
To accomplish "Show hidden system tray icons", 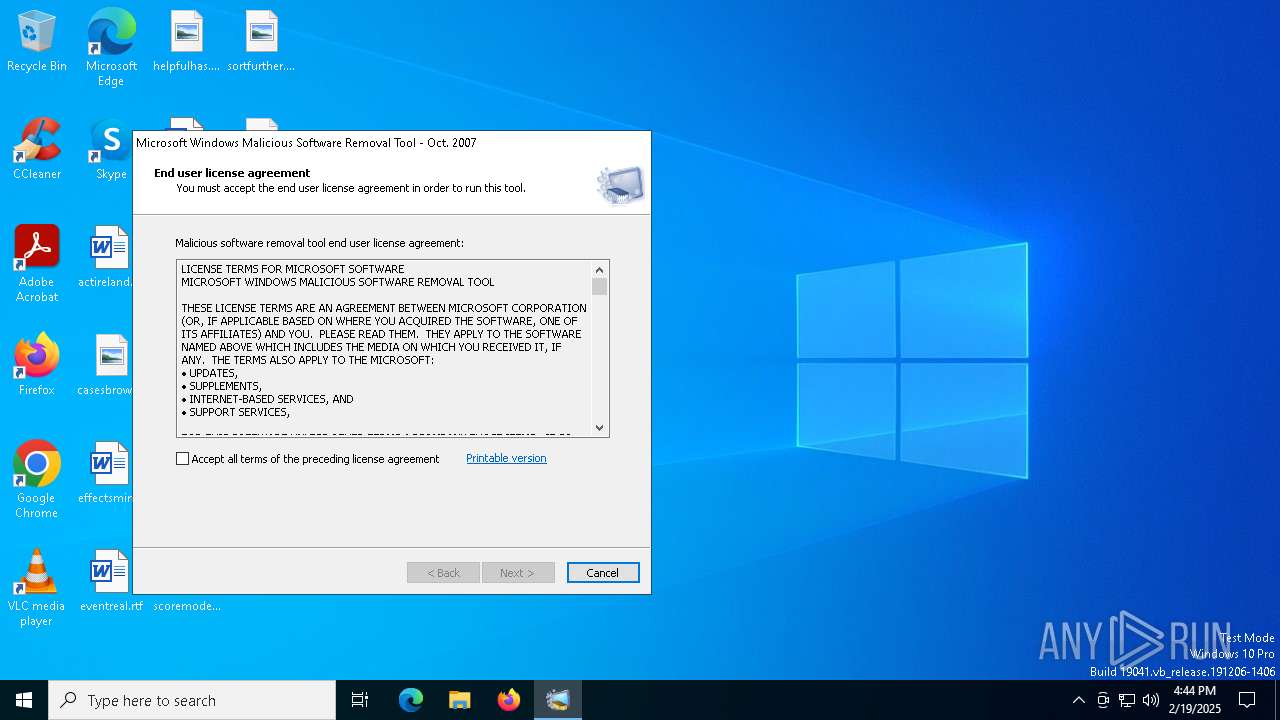I will tap(1078, 700).
